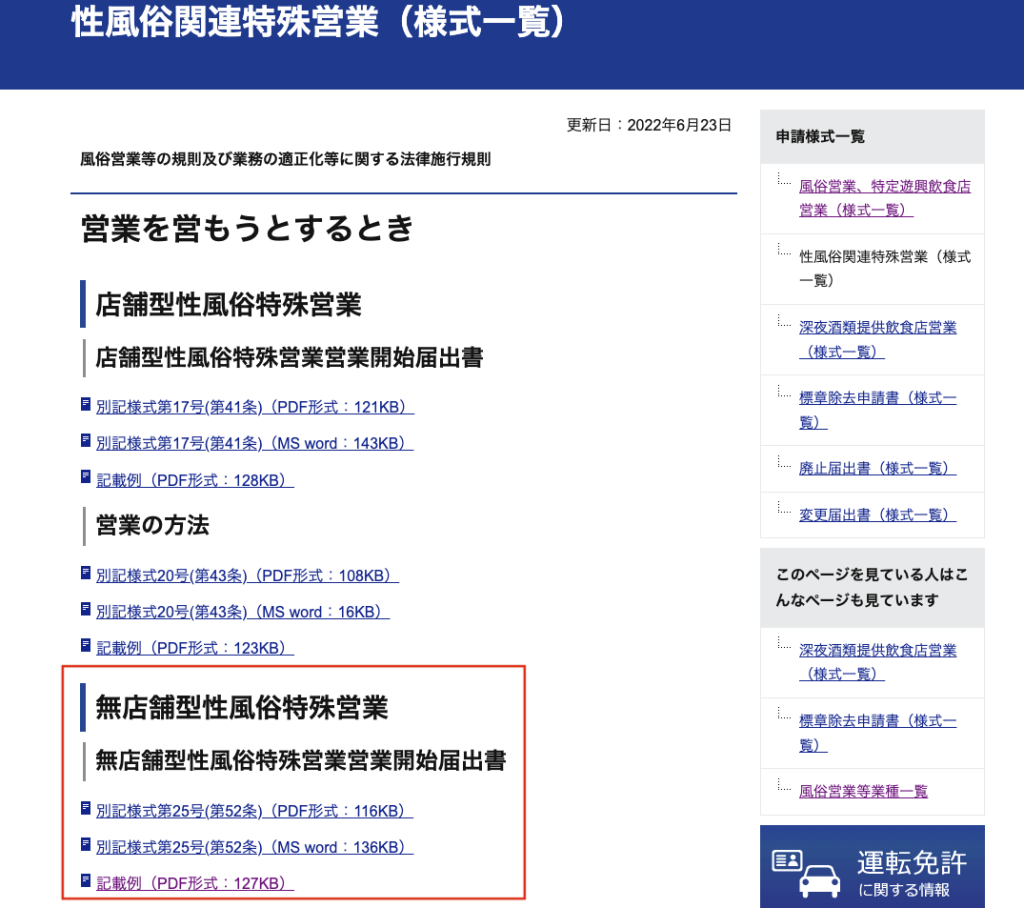Go to 風俗営業、特定遊興飲食店営業 sidebar link
Viewport: 1024px width, 908px height.
(884, 198)
